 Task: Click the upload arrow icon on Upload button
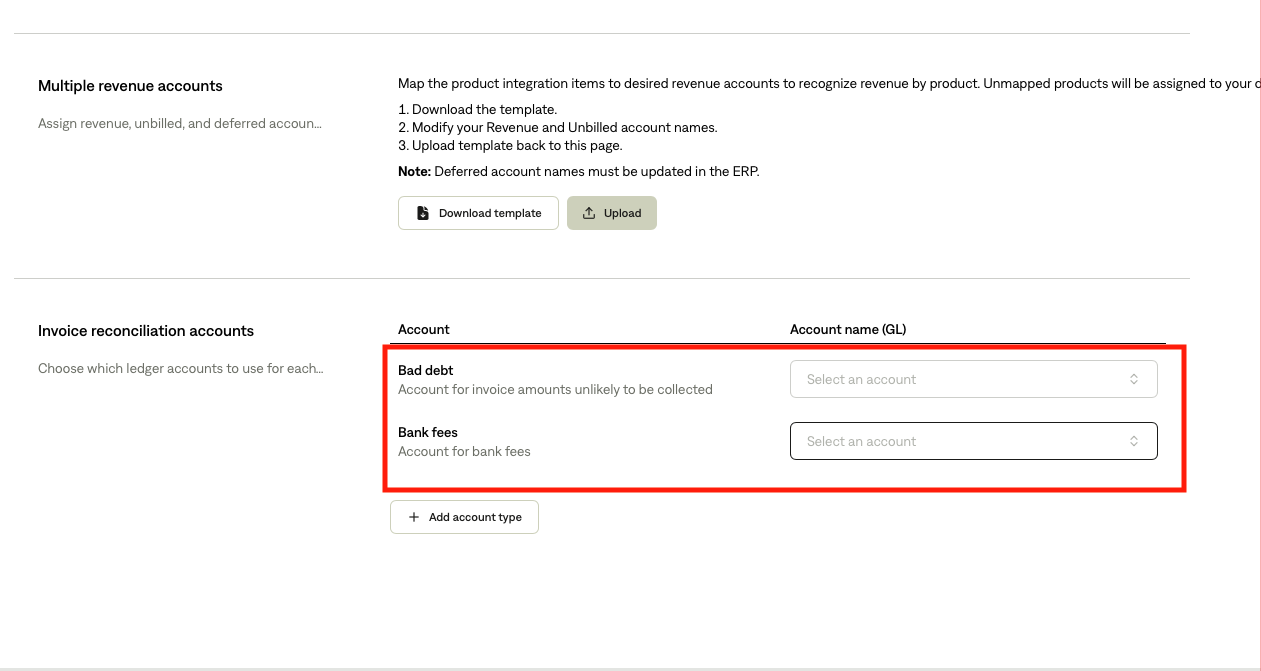click(587, 212)
